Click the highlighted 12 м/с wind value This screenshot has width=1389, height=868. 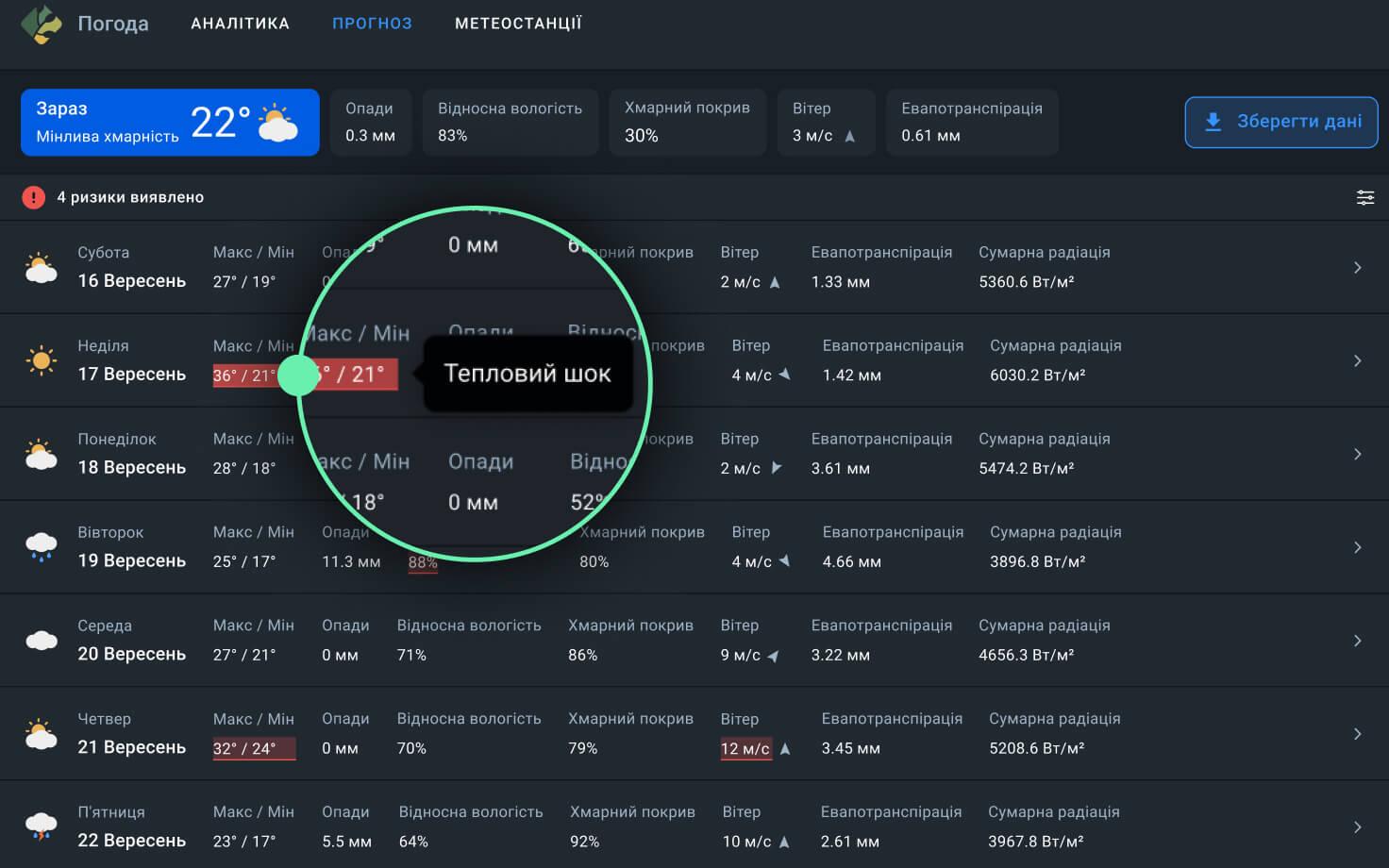point(745,748)
